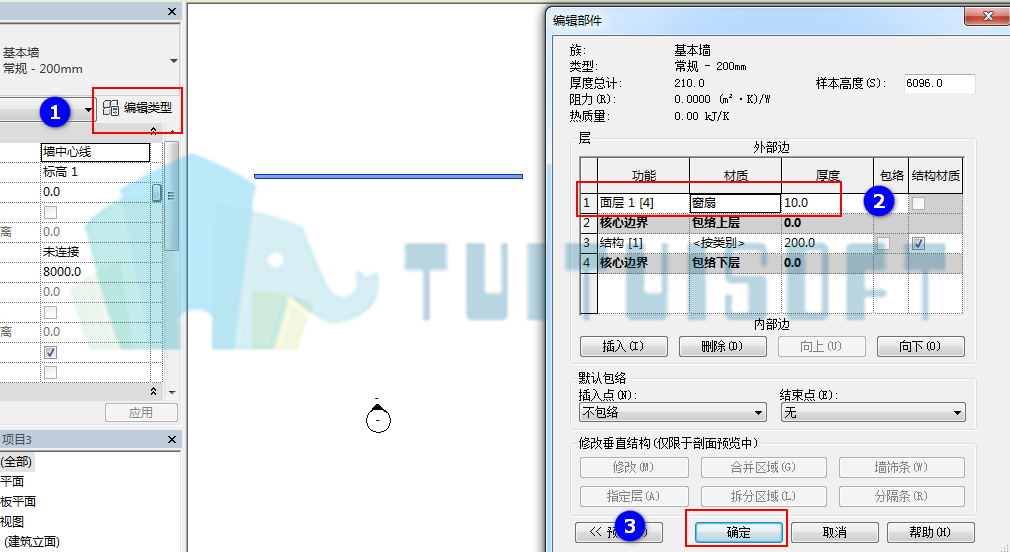Click the Edit Type (编辑类型) button
Screen dimensions: 1010x552
click(137, 108)
